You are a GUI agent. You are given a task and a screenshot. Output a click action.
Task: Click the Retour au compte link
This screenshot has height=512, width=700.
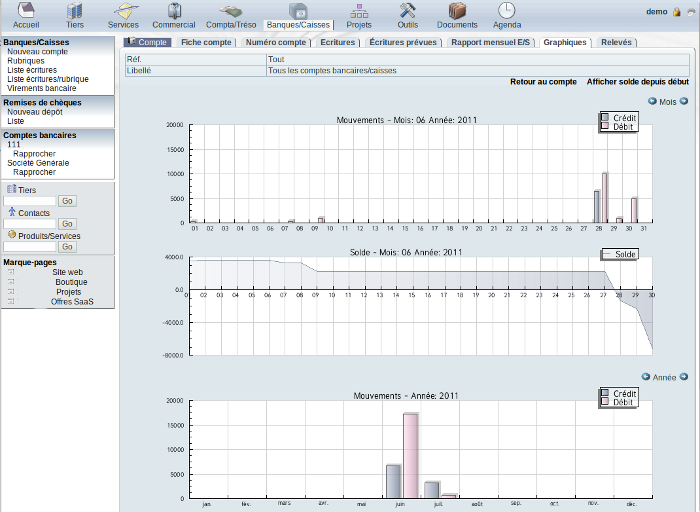click(542, 81)
